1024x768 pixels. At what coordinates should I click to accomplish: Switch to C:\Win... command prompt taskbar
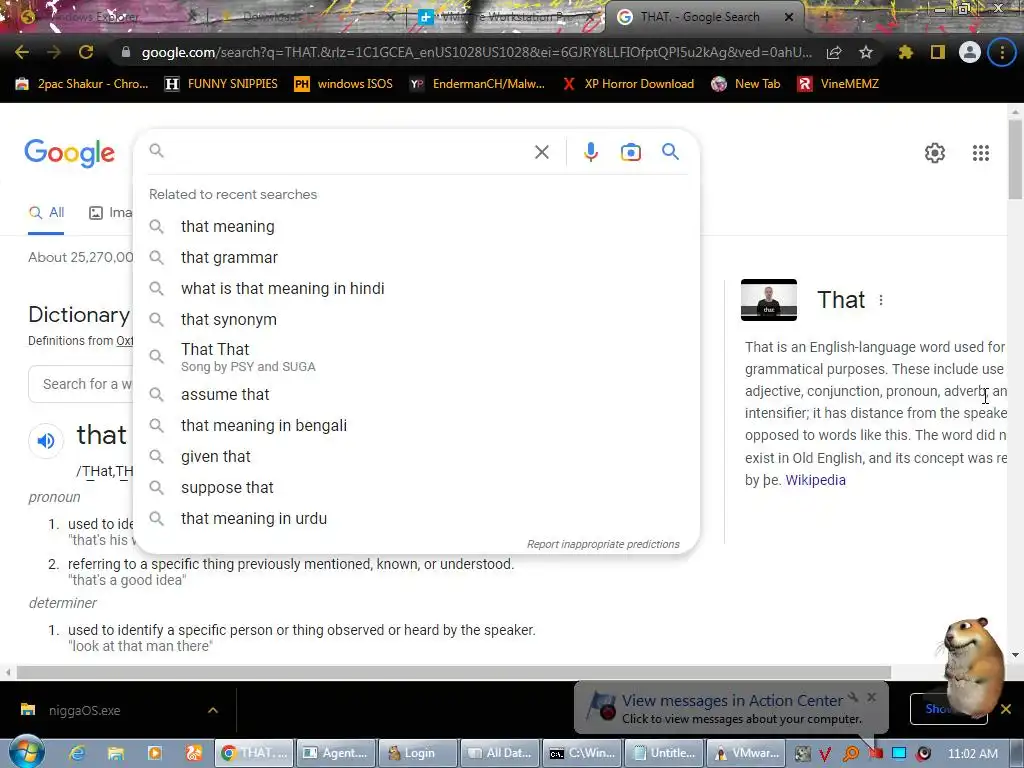[x=583, y=753]
